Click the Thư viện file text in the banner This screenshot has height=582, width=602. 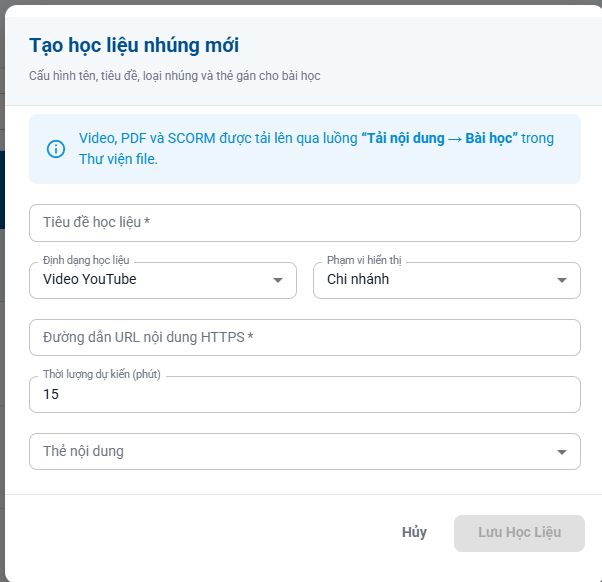(x=118, y=159)
